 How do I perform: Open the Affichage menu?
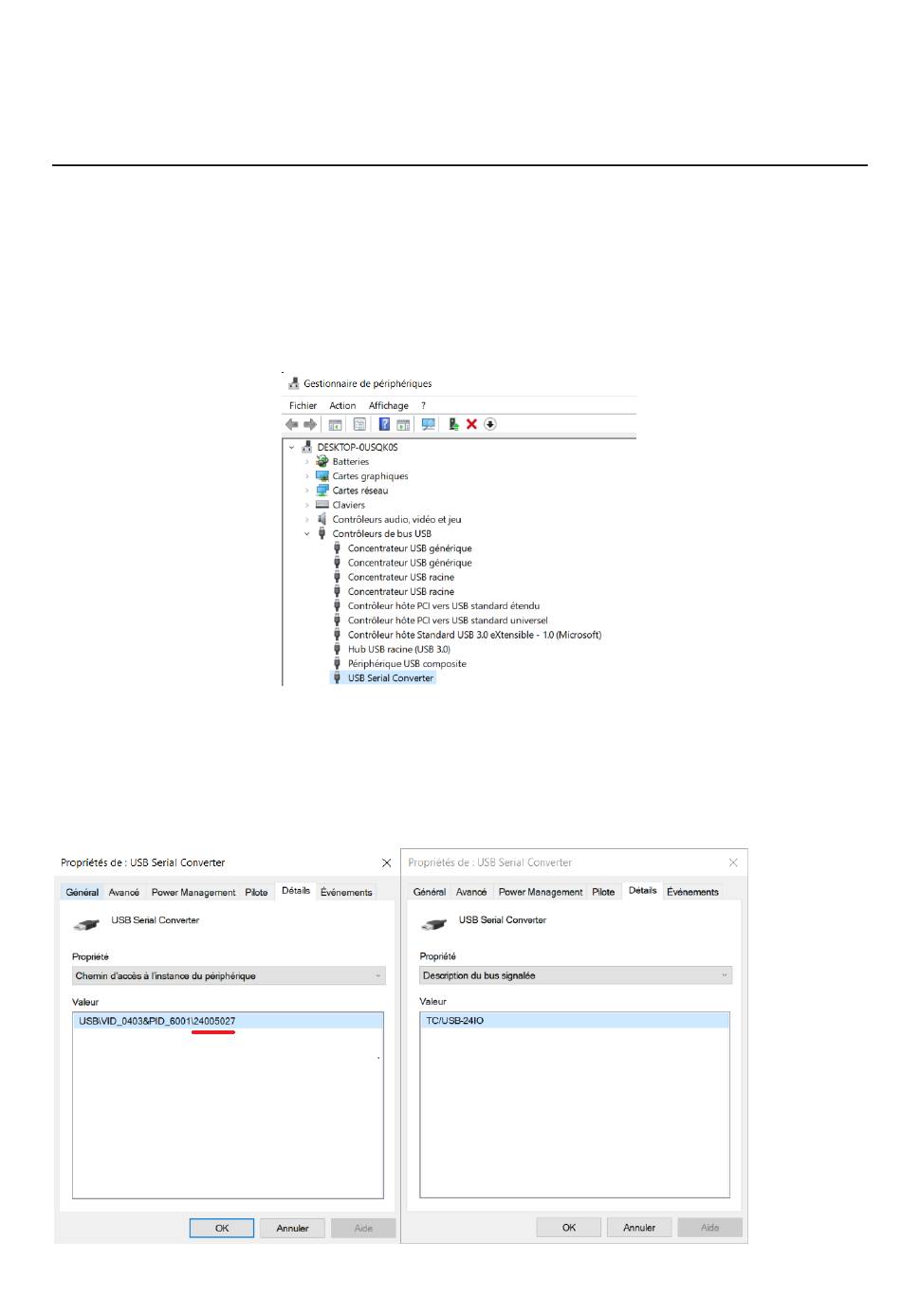coord(388,405)
